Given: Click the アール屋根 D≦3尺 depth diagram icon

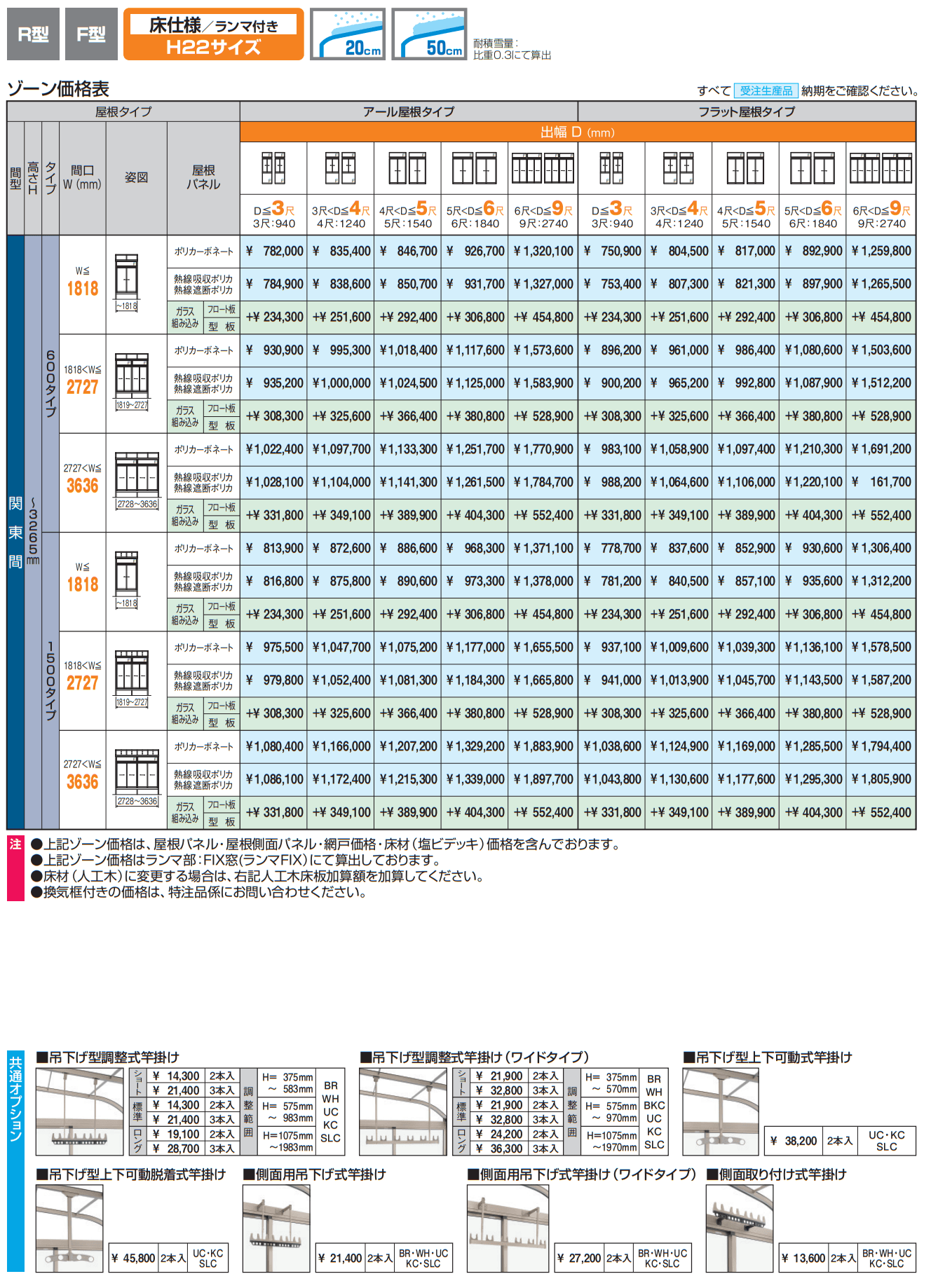Looking at the screenshot, I should [273, 168].
